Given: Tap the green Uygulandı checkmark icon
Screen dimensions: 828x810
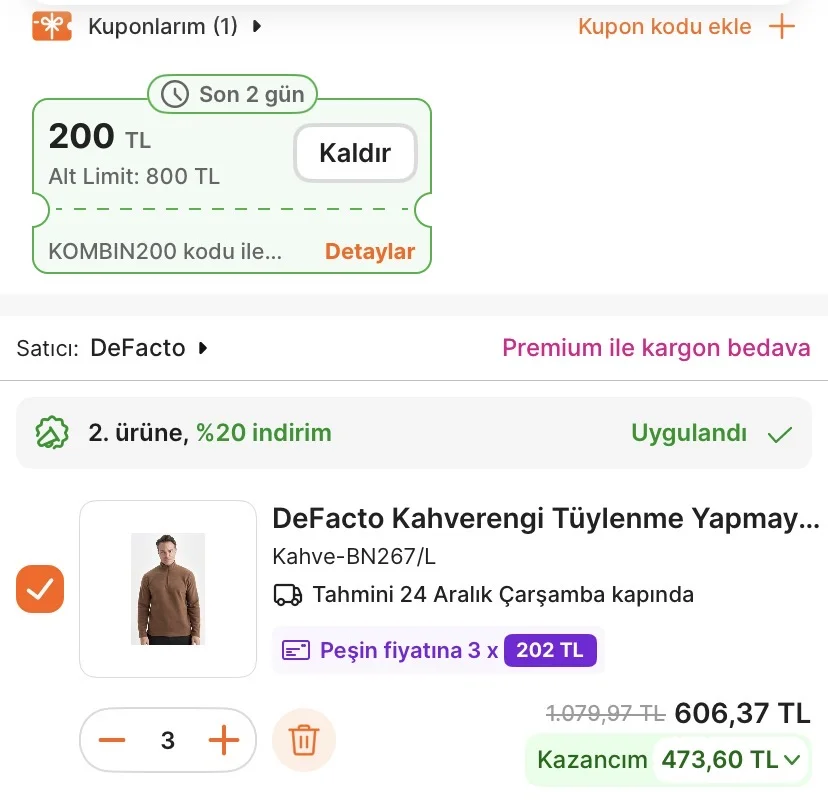Looking at the screenshot, I should [779, 434].
